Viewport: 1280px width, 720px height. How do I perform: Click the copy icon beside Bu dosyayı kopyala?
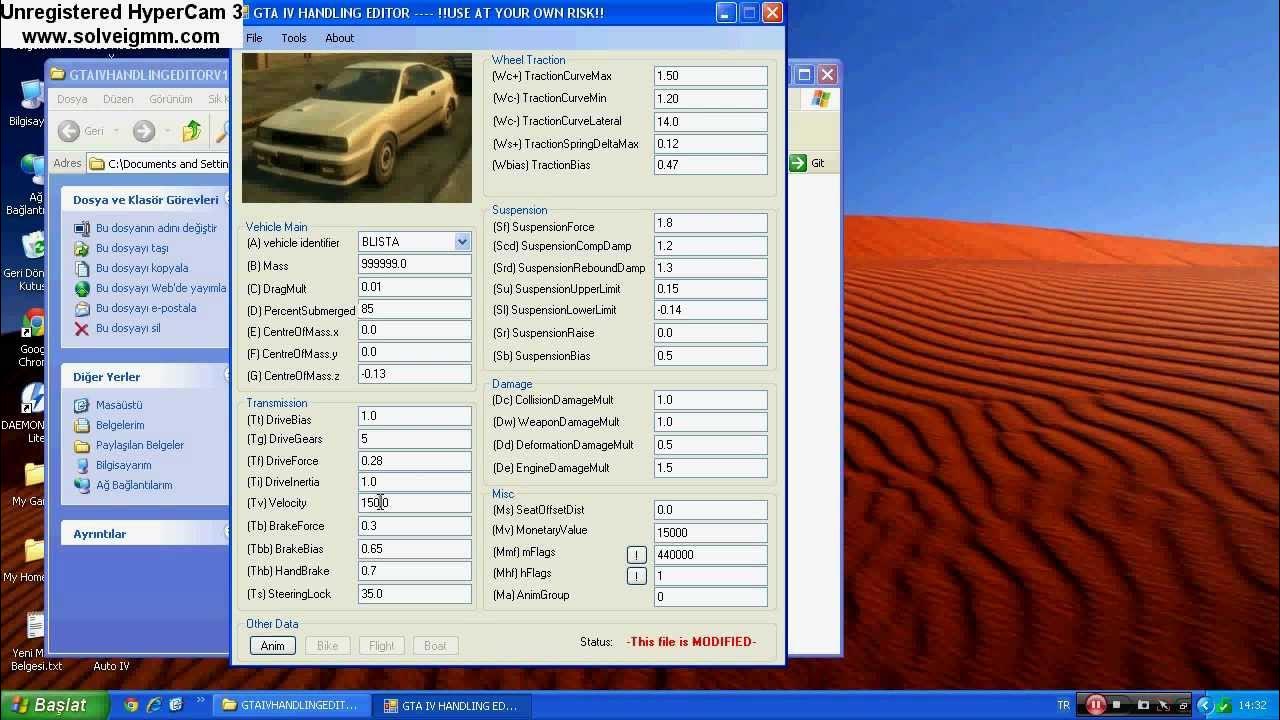coord(82,268)
